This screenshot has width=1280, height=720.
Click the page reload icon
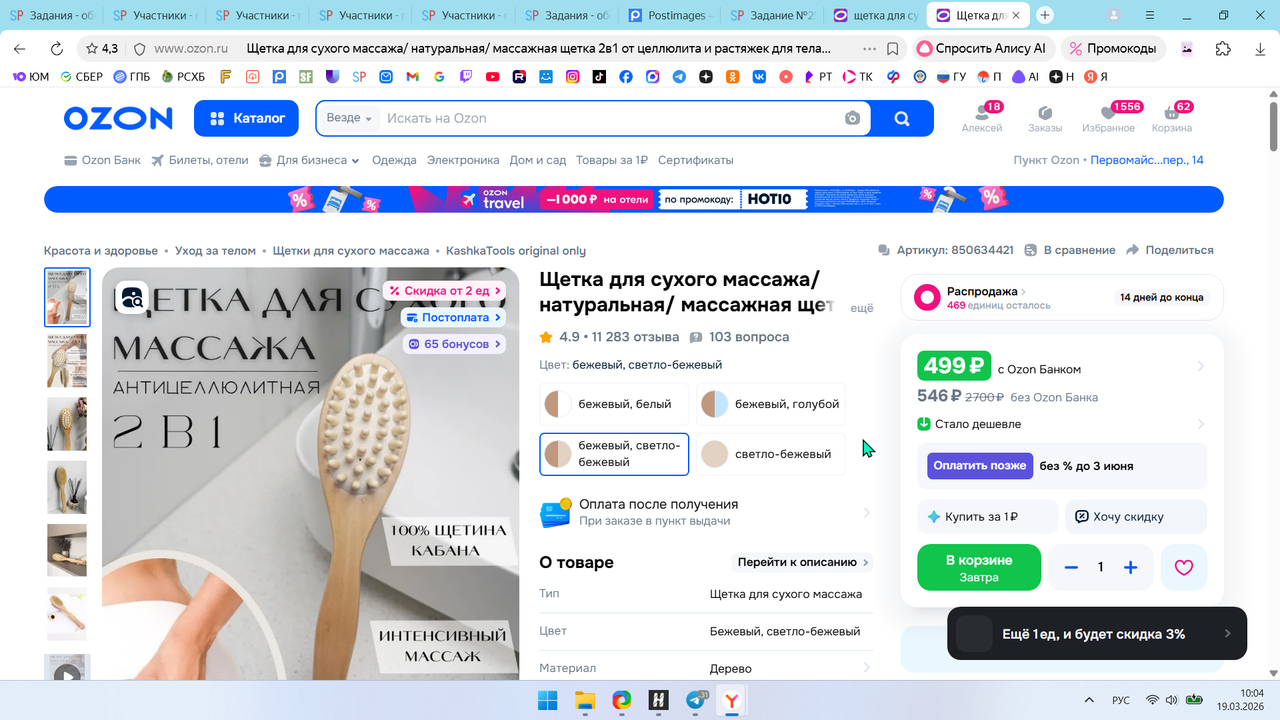click(x=56, y=48)
